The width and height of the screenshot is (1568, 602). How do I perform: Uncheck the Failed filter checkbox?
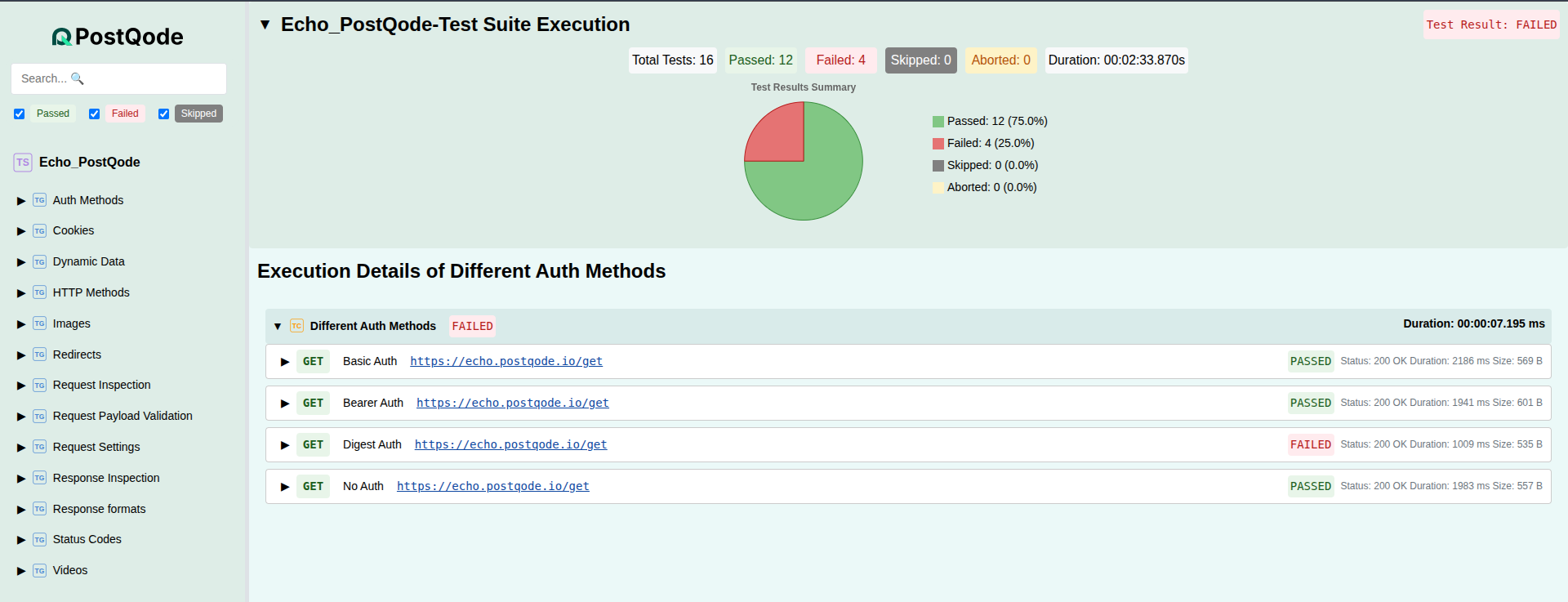point(94,114)
